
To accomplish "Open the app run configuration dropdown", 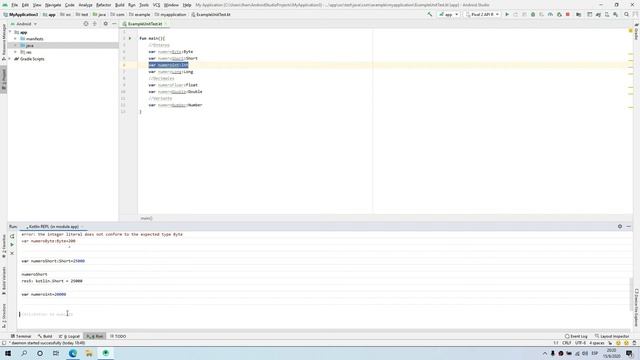I will coord(449,14).
